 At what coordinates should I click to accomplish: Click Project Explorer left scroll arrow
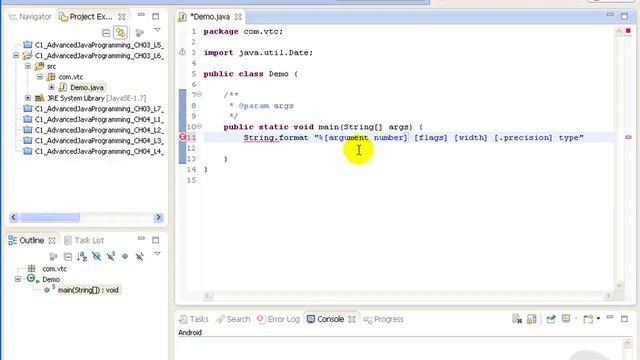(x=13, y=217)
